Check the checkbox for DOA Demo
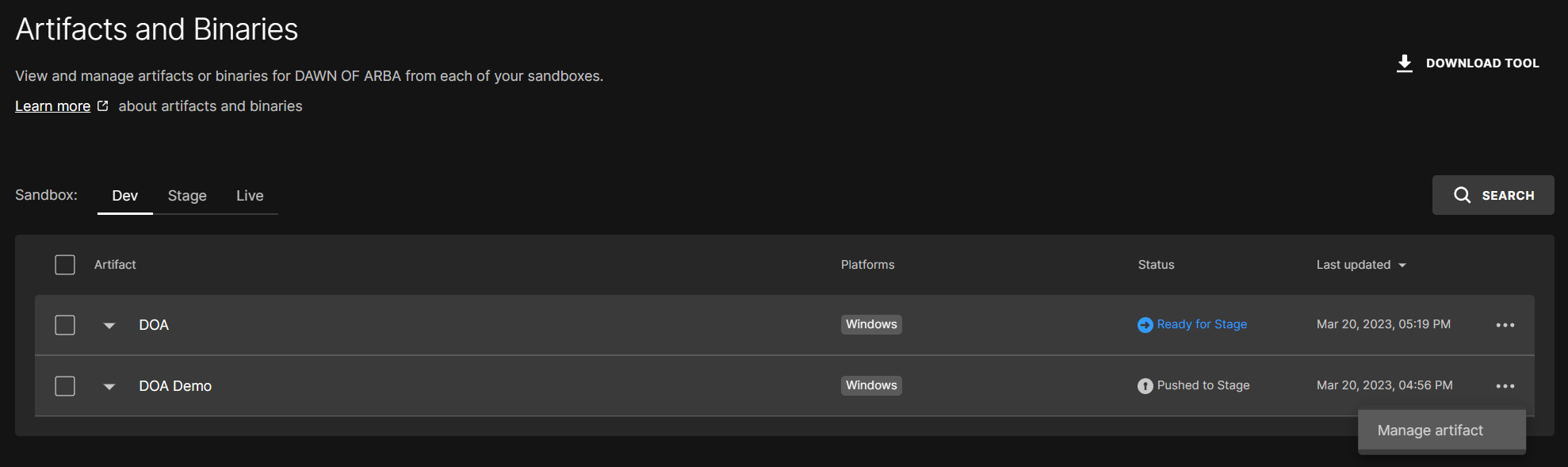 pyautogui.click(x=64, y=385)
